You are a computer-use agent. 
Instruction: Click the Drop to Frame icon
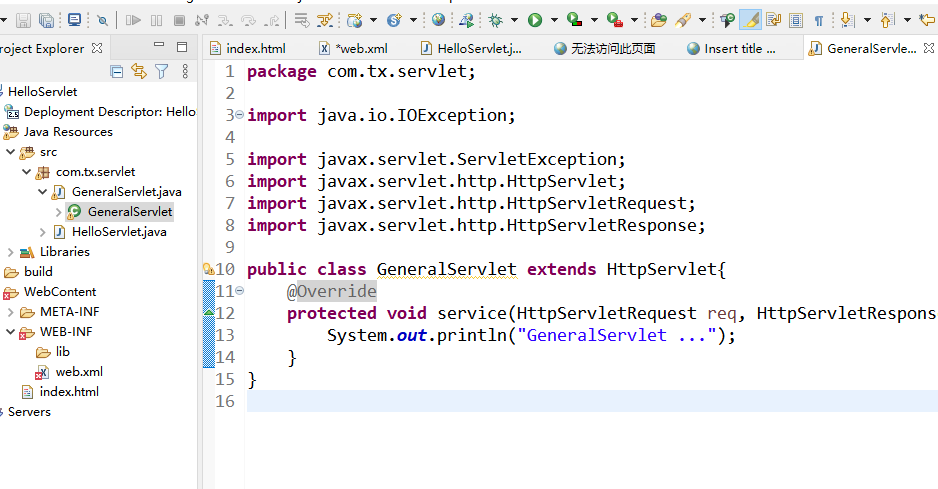tap(302, 21)
